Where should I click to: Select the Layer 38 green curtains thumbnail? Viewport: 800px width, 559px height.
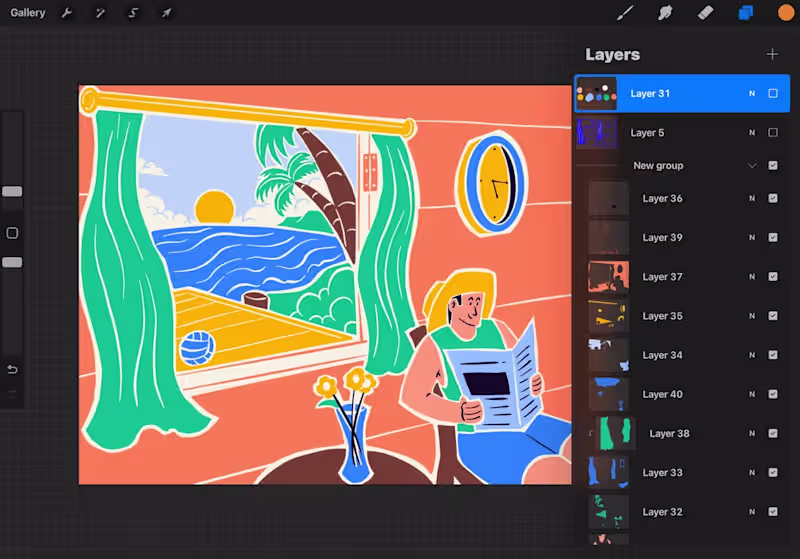point(615,433)
